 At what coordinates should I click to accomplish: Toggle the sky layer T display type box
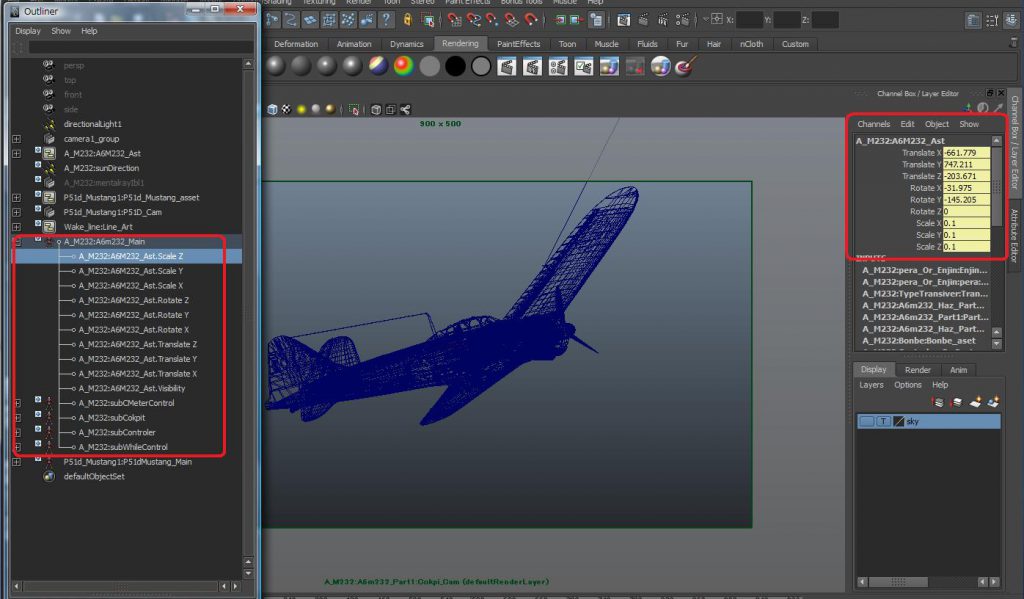883,421
